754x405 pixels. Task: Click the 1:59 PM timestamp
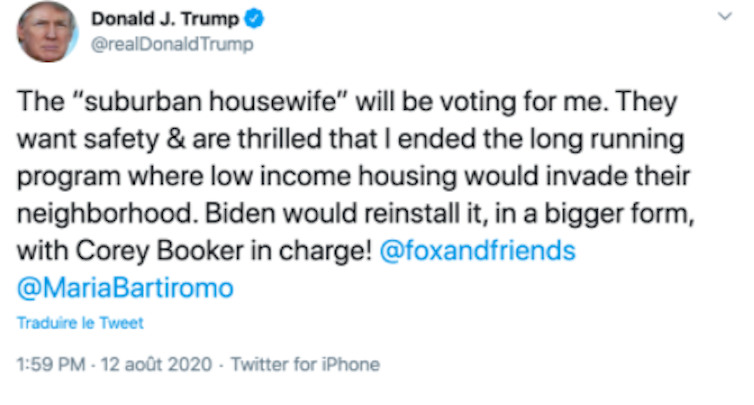pos(51,364)
